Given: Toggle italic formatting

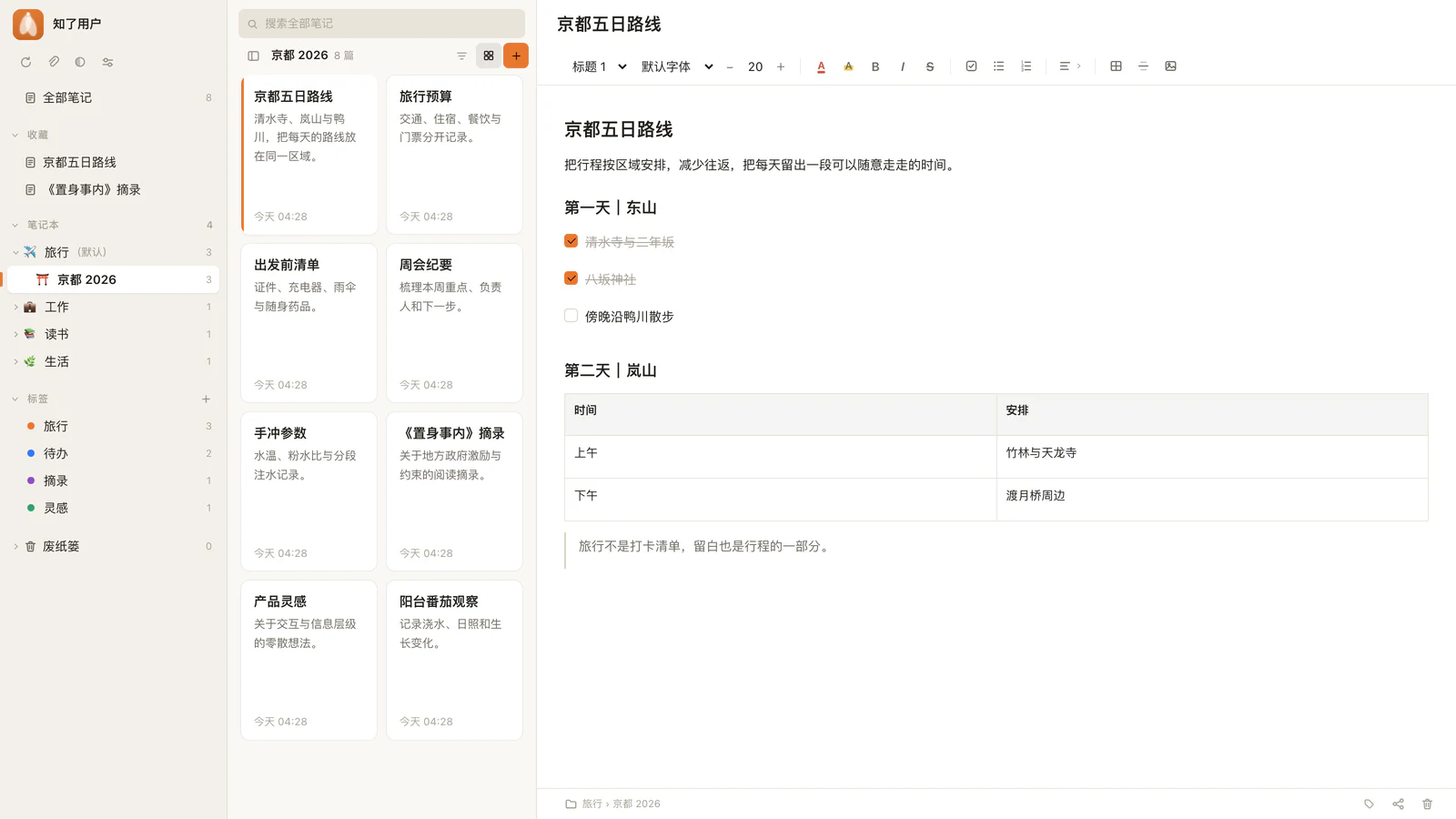Looking at the screenshot, I should coord(903,66).
